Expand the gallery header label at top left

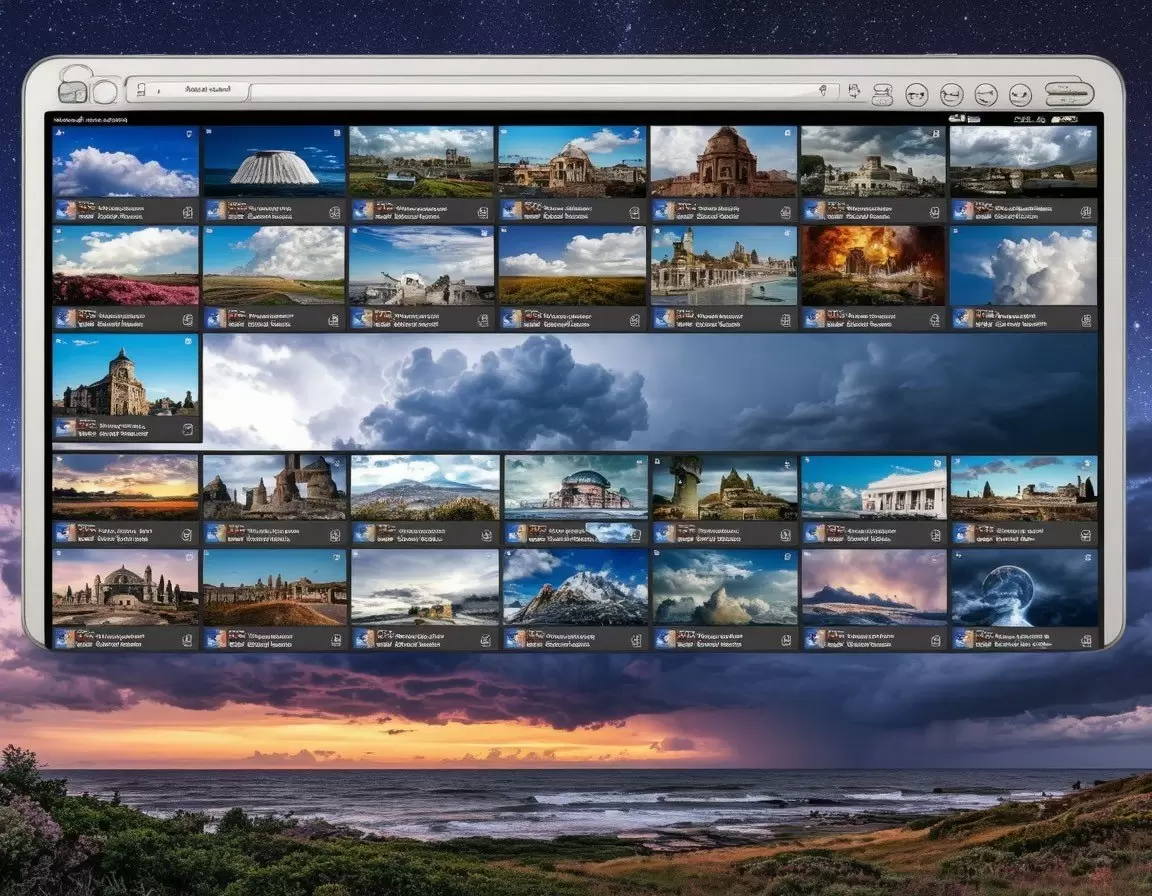click(x=90, y=120)
